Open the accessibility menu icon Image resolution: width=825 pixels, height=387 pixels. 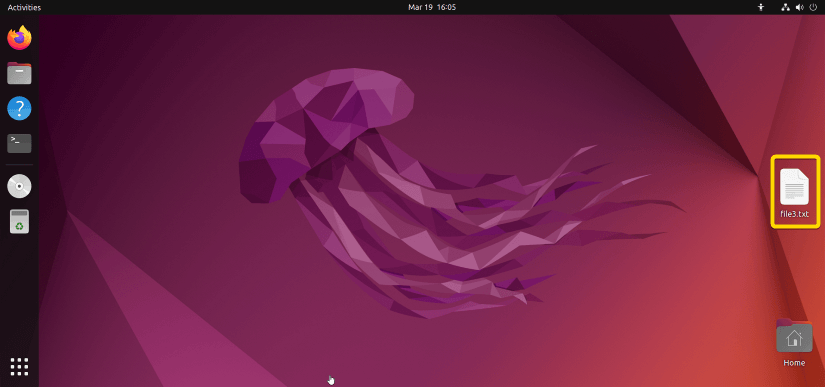click(760, 7)
